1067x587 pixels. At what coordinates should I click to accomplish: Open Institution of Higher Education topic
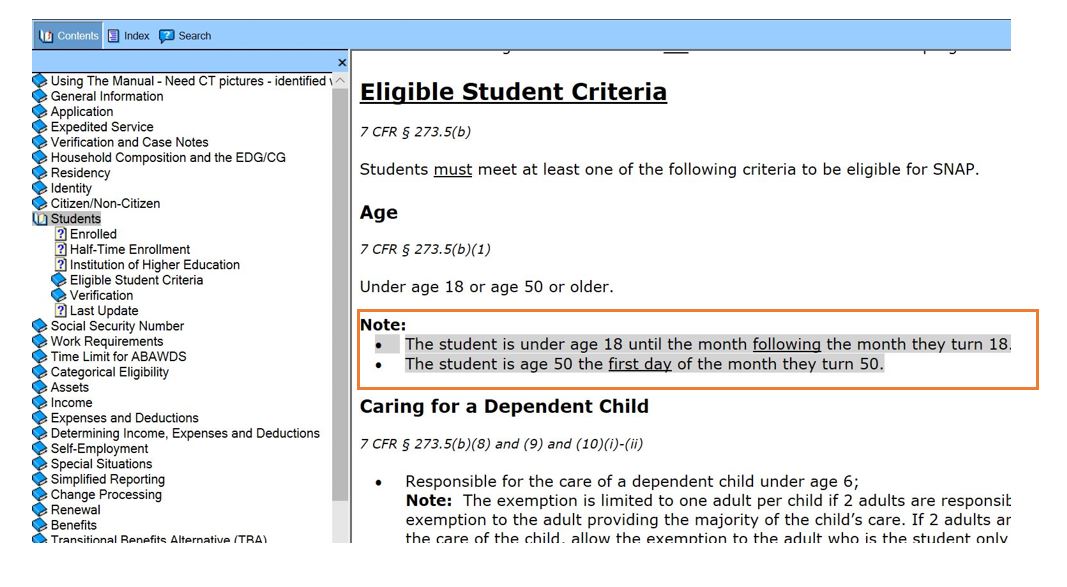[x=154, y=265]
